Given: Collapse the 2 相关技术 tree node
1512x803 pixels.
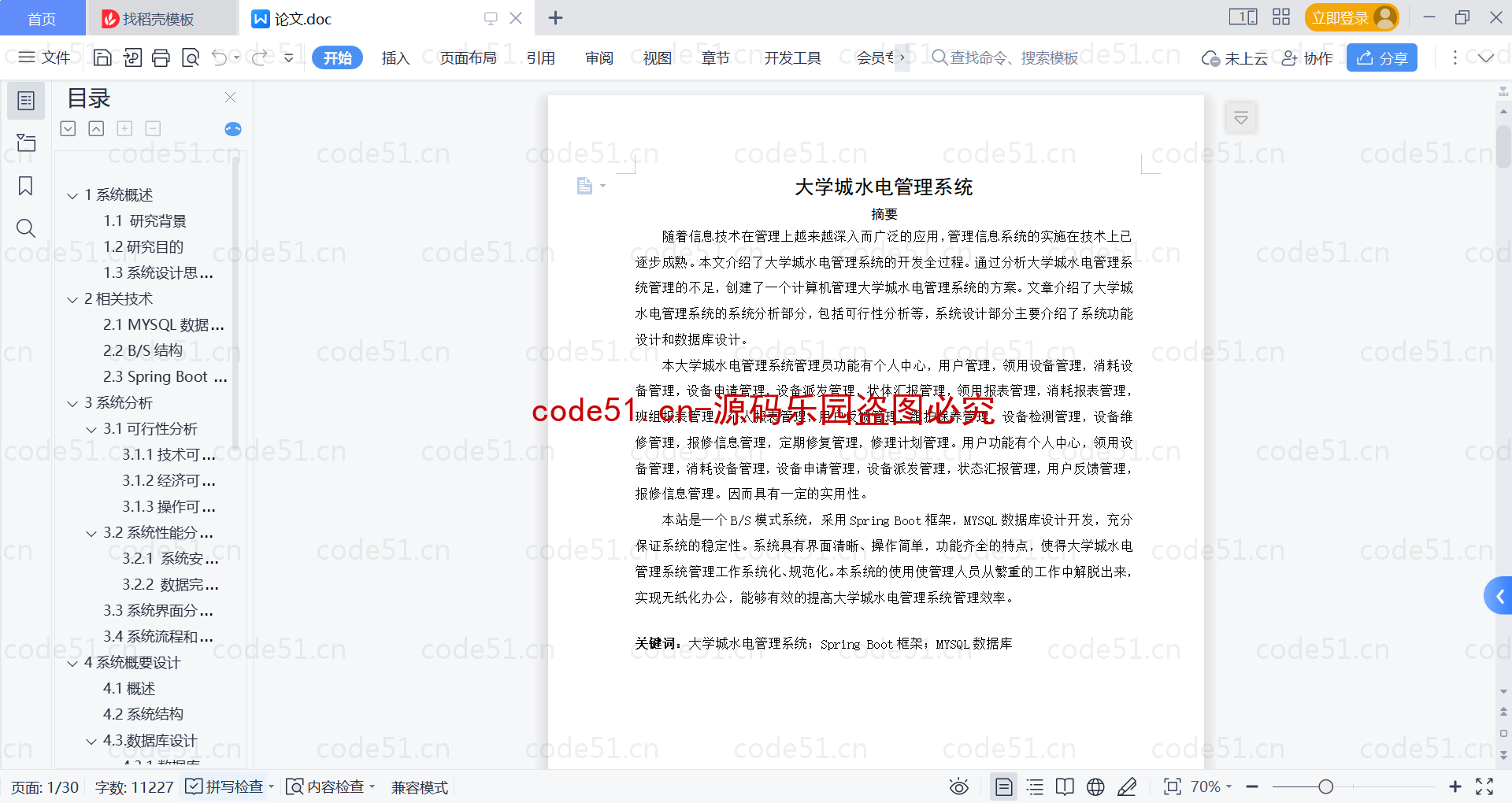Looking at the screenshot, I should point(72,299).
